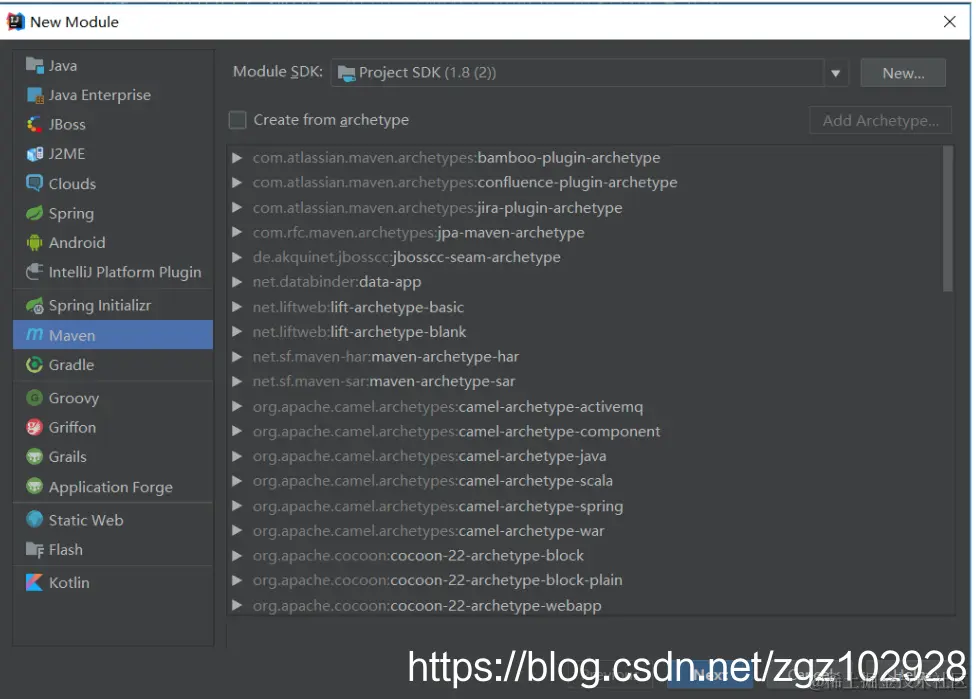Click the Maven m icon
Image resolution: width=976 pixels, height=699 pixels.
pyautogui.click(x=34, y=335)
